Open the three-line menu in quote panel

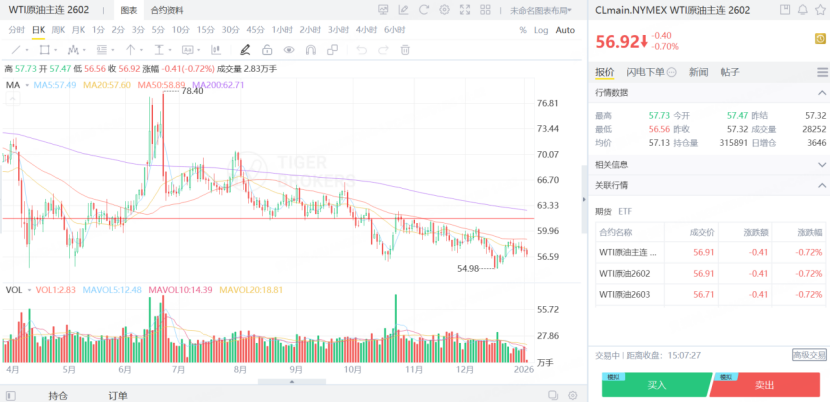pos(822,72)
